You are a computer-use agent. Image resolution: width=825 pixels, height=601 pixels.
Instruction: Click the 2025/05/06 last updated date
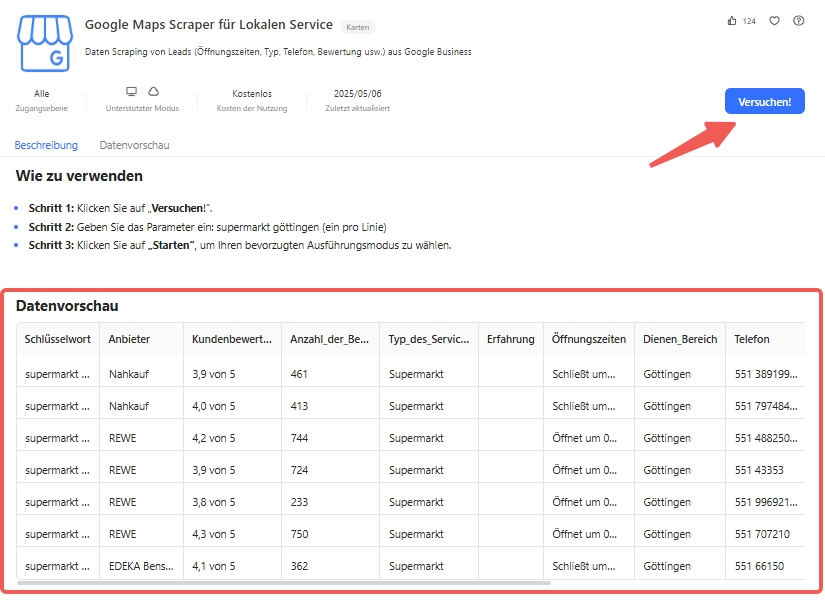pos(358,94)
